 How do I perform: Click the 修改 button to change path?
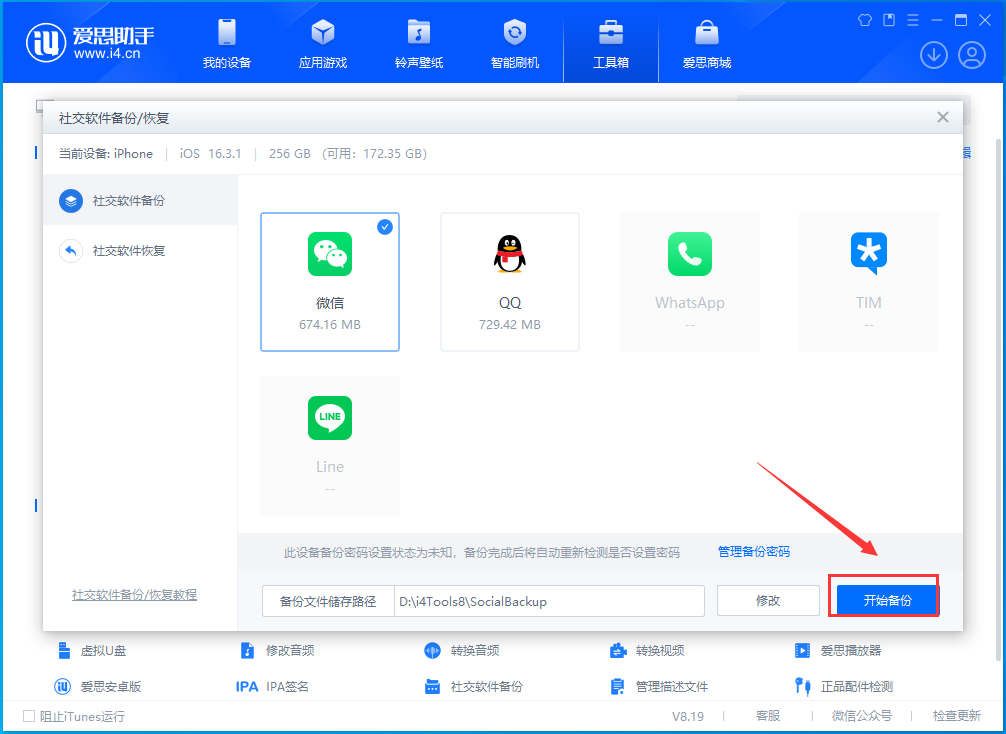click(x=768, y=600)
